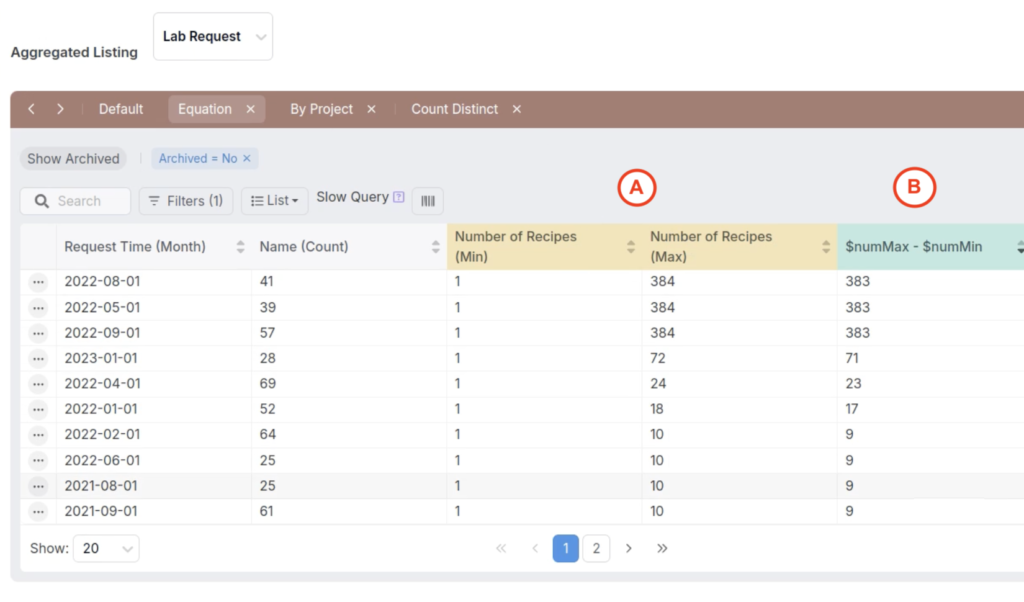Click cell 2022-08-01
1024x602 pixels.
pyautogui.click(x=102, y=281)
